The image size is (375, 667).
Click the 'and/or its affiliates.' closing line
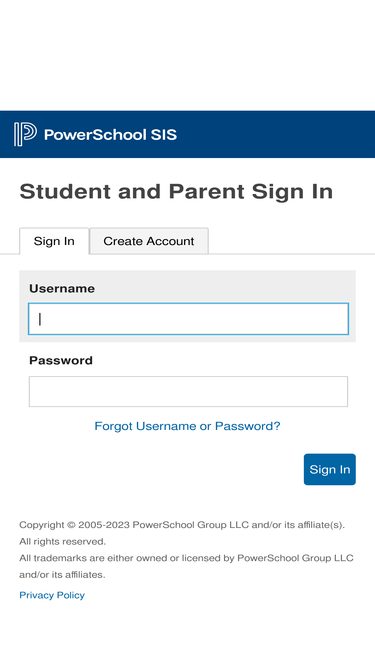(x=62, y=575)
